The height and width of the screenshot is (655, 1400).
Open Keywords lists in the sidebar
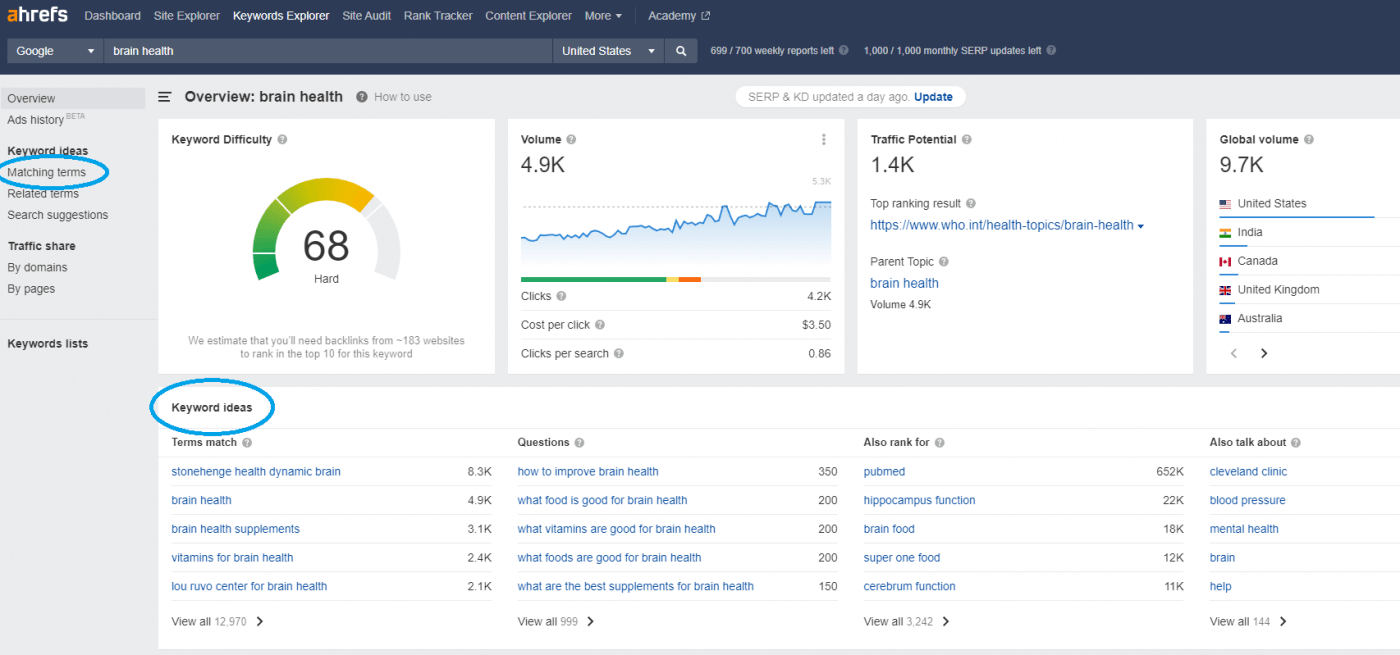pyautogui.click(x=48, y=344)
